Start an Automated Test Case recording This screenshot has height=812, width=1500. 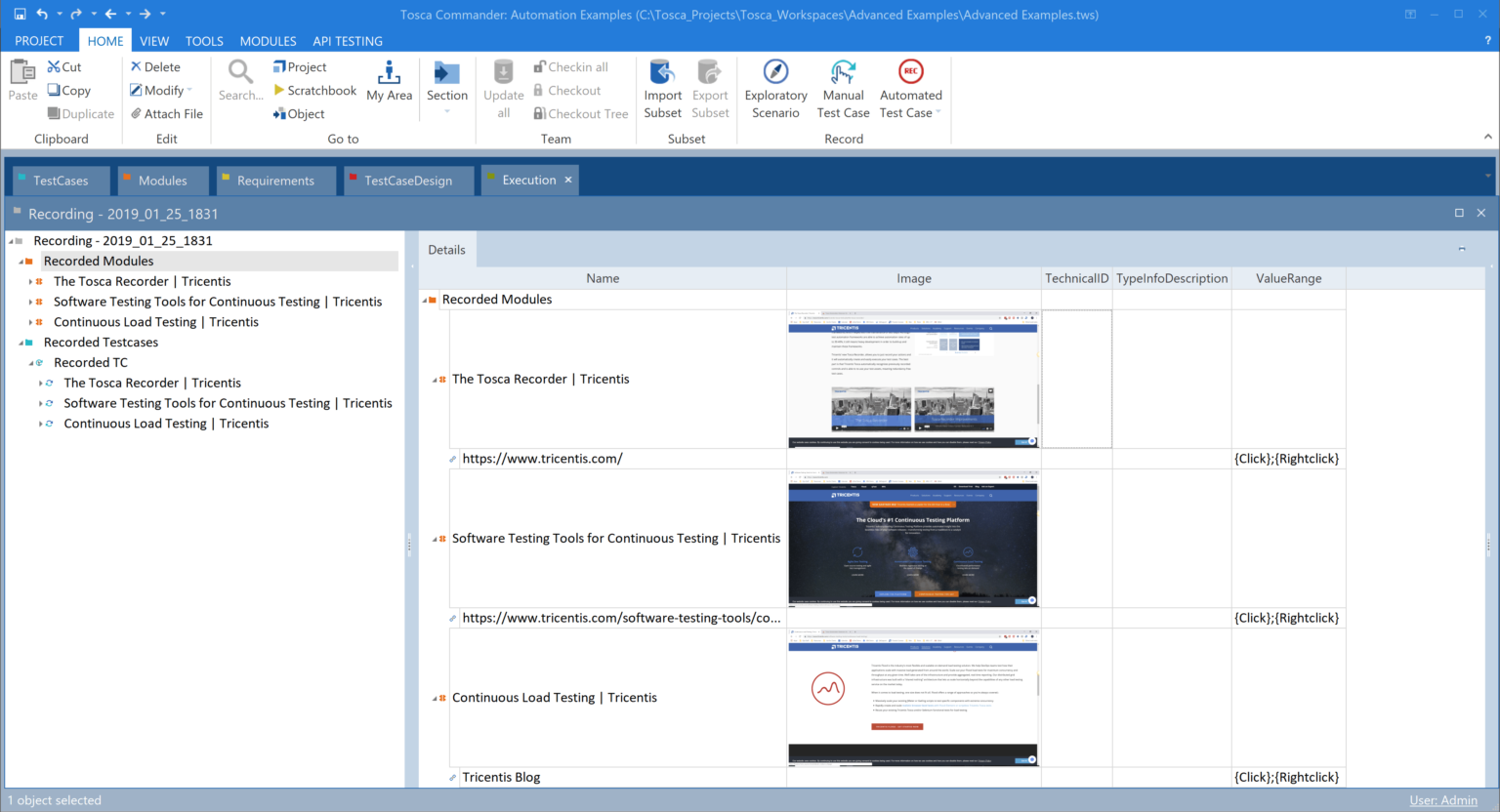click(909, 88)
